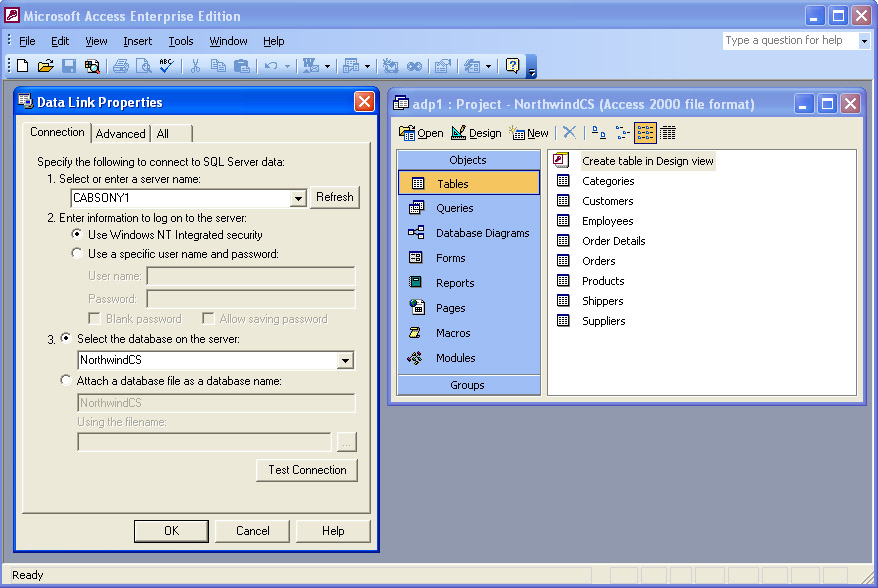
Task: Expand the server name dropdown
Action: click(297, 198)
